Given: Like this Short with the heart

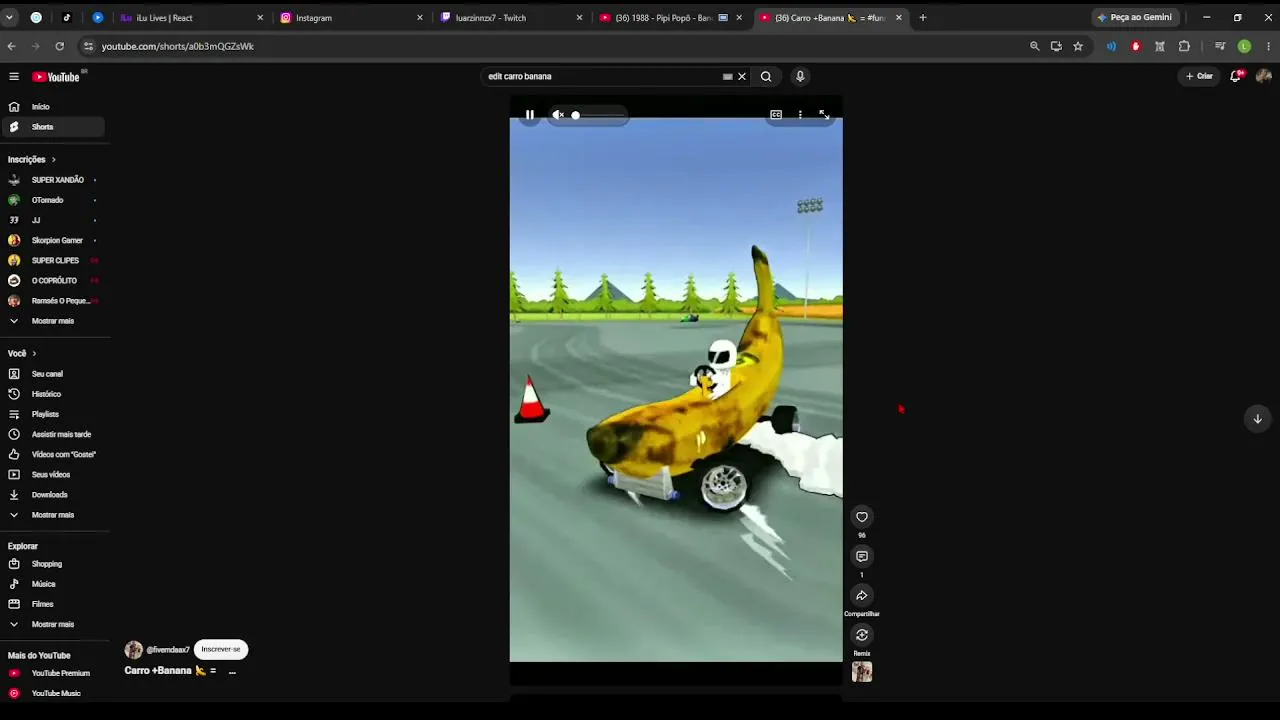Looking at the screenshot, I should (x=862, y=517).
